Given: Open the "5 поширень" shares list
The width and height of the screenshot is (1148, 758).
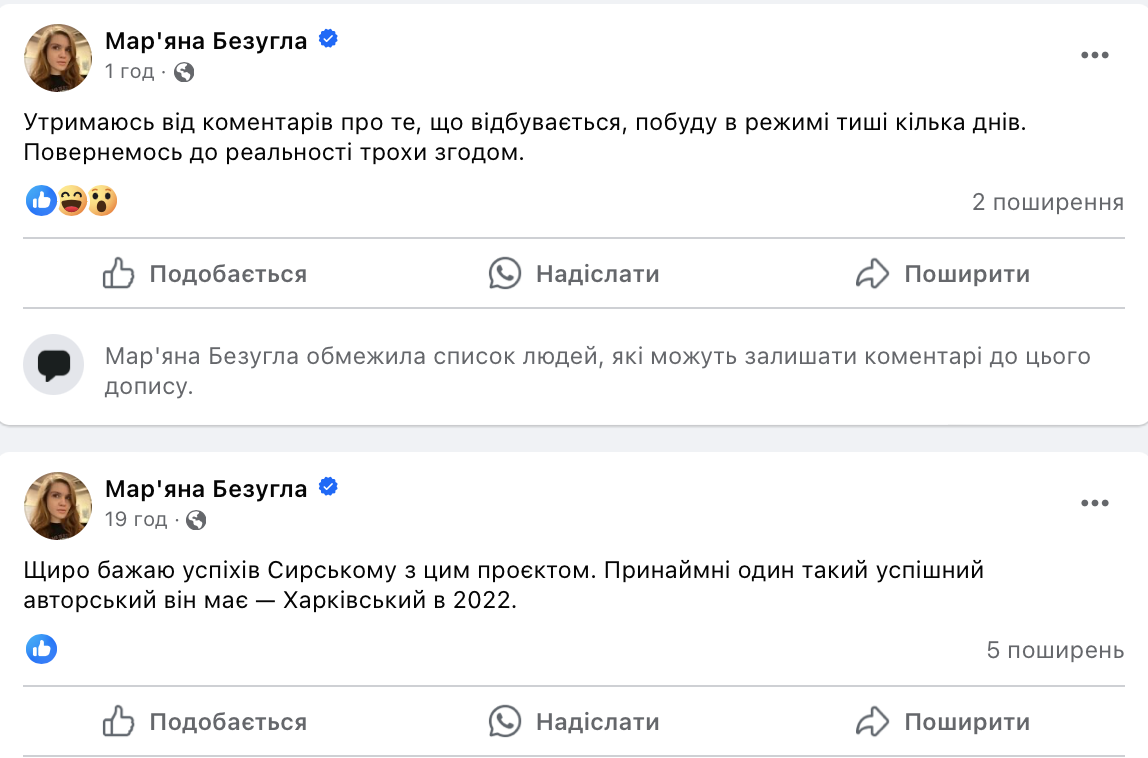Looking at the screenshot, I should (1055, 651).
